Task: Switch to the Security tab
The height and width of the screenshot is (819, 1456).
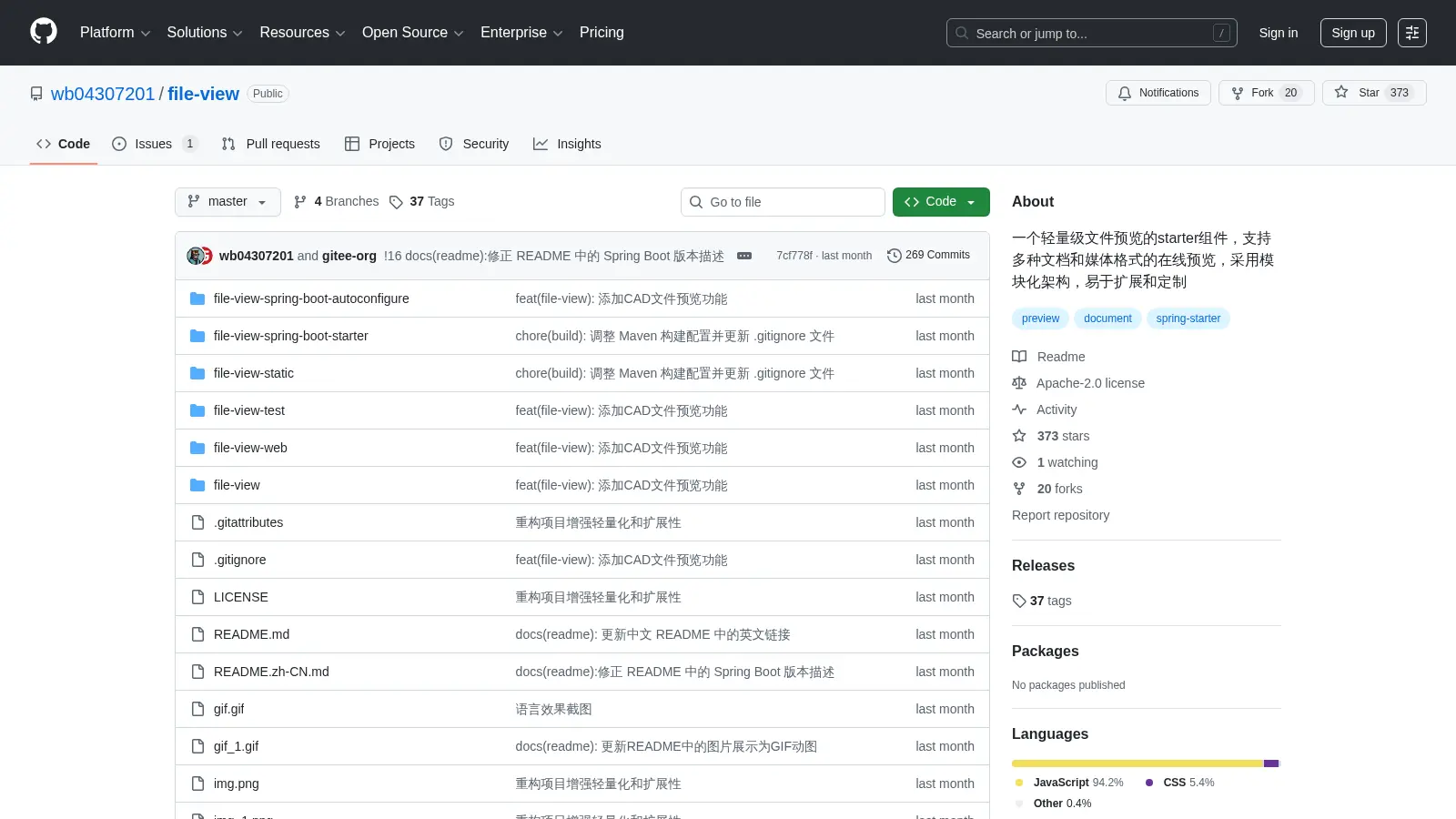Action: tap(474, 144)
